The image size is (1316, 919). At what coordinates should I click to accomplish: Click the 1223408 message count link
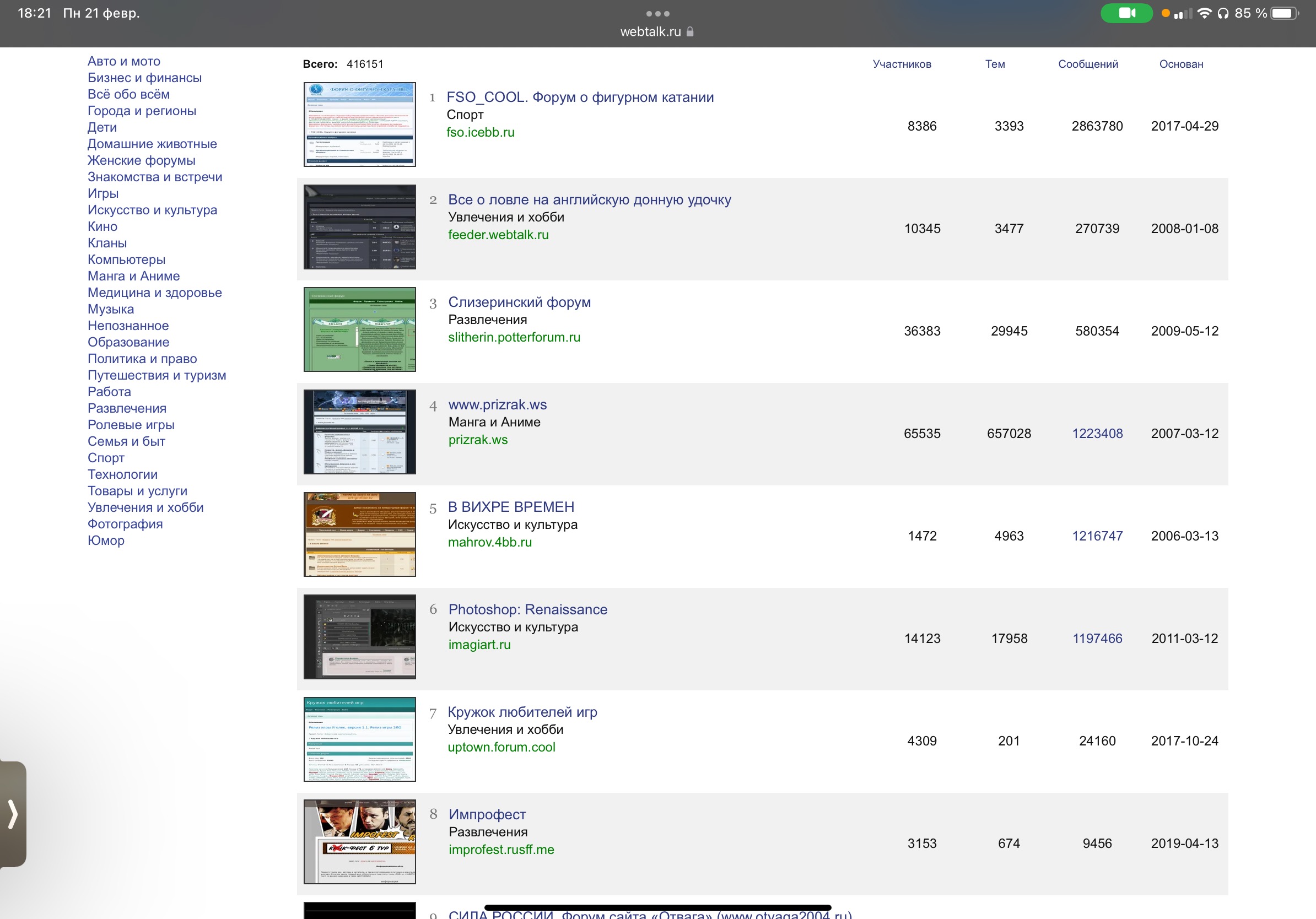[1097, 434]
